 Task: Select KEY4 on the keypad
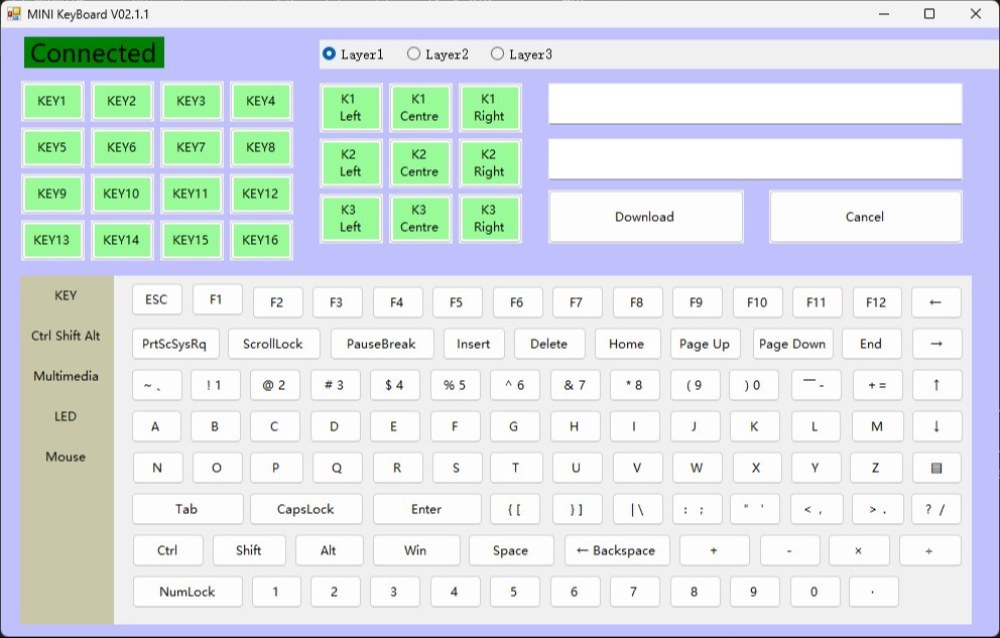pyautogui.click(x=260, y=101)
